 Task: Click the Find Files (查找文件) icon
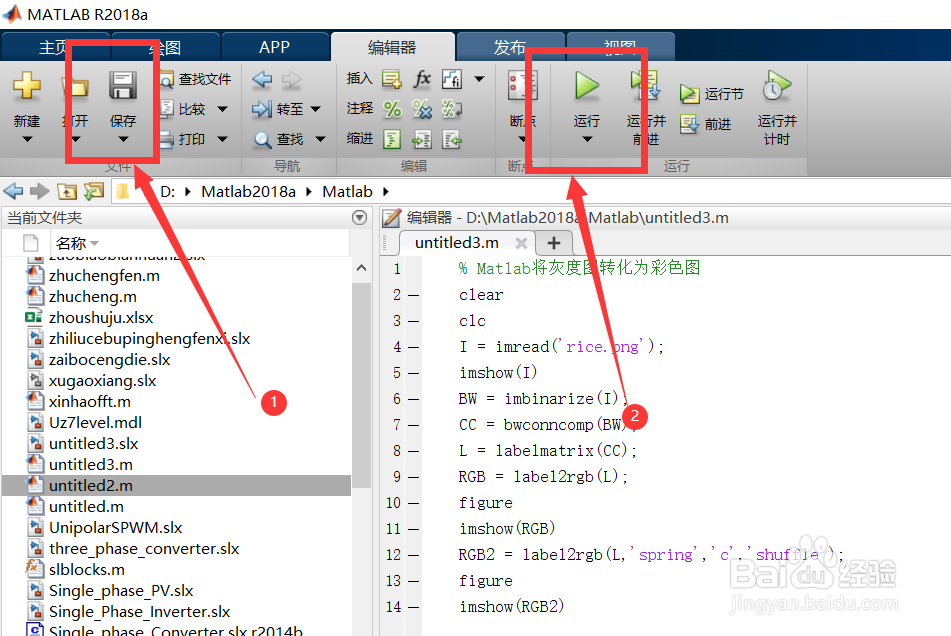point(167,79)
